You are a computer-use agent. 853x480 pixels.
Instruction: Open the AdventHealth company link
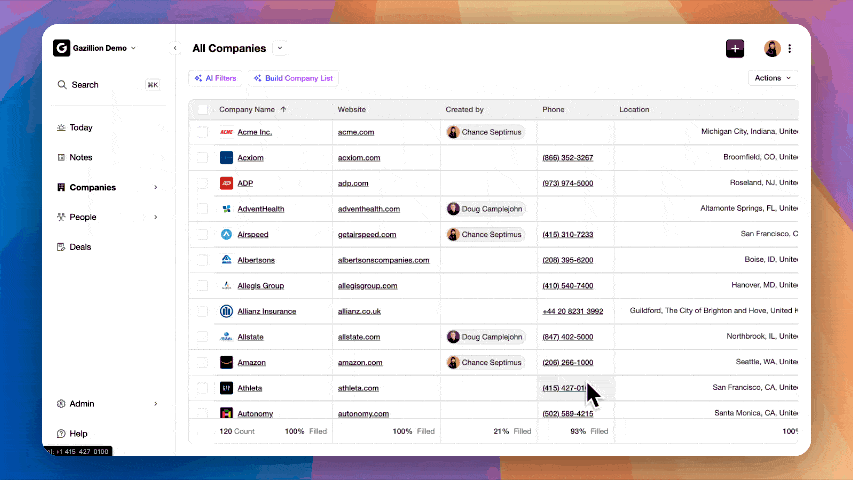click(261, 209)
